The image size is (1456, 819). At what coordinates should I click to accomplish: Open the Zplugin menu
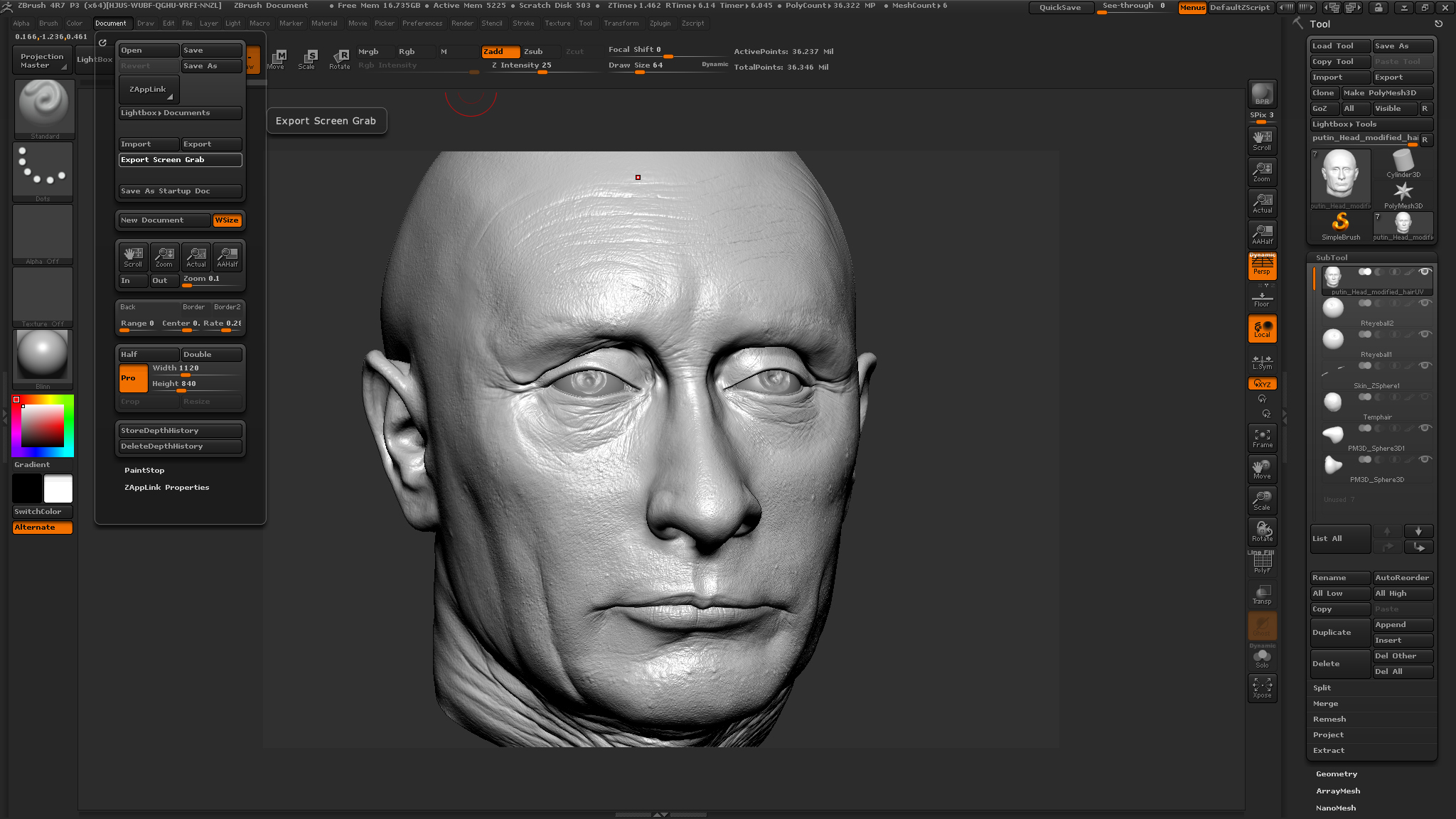coord(660,23)
